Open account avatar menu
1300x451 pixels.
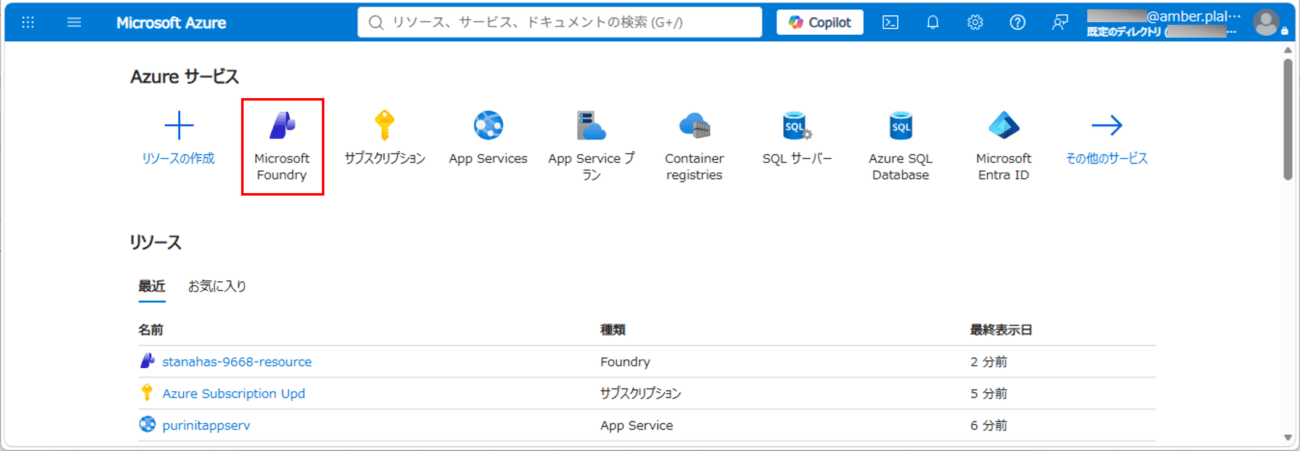(x=1266, y=22)
